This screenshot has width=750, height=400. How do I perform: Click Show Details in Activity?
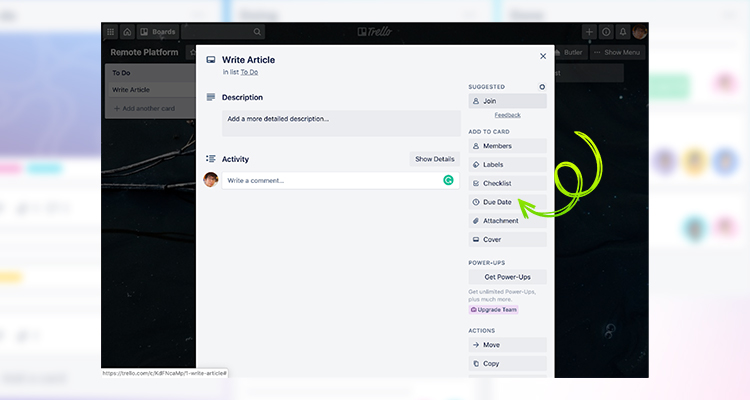click(434, 159)
